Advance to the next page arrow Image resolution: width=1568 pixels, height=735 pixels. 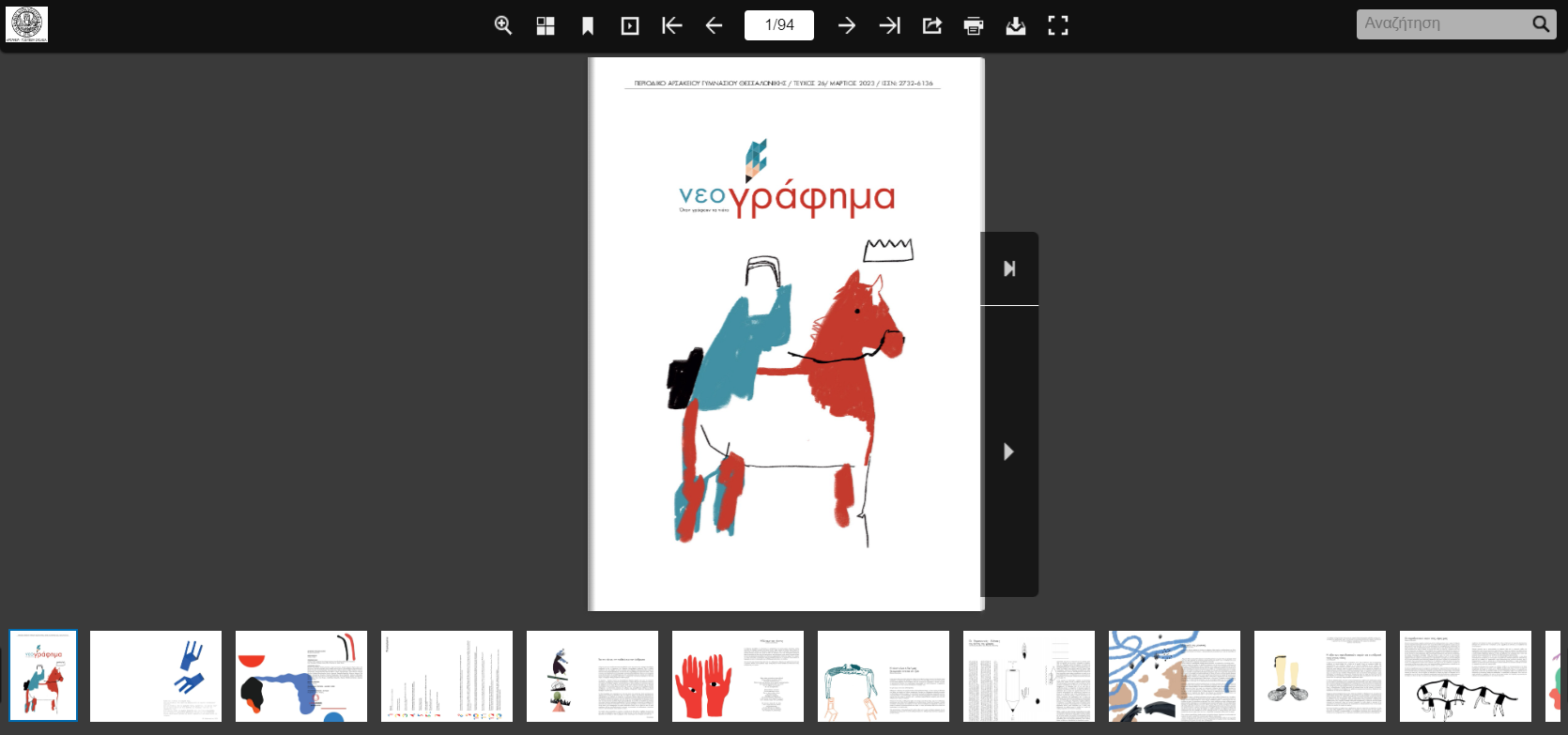point(846,25)
